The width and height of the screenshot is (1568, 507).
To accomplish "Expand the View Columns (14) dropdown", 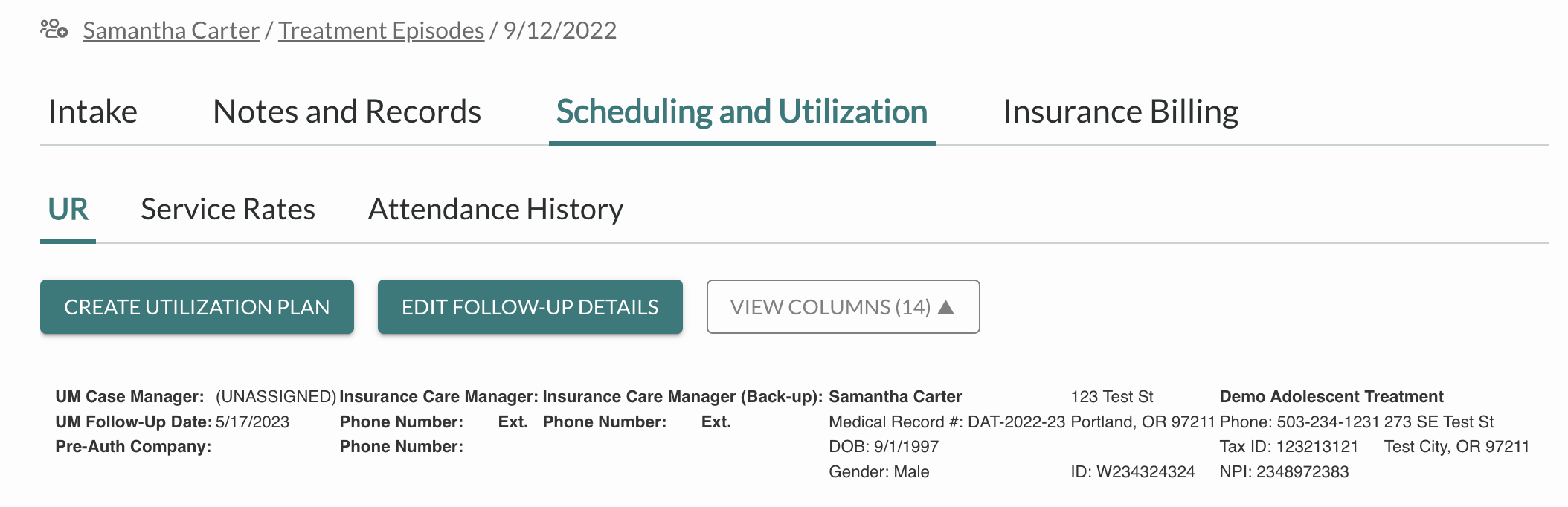I will tap(843, 307).
